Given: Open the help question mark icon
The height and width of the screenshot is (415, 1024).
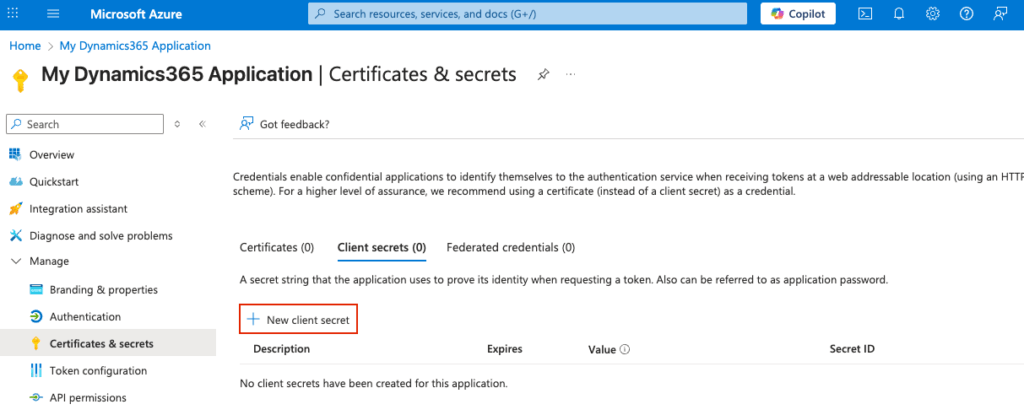Looking at the screenshot, I should (966, 14).
